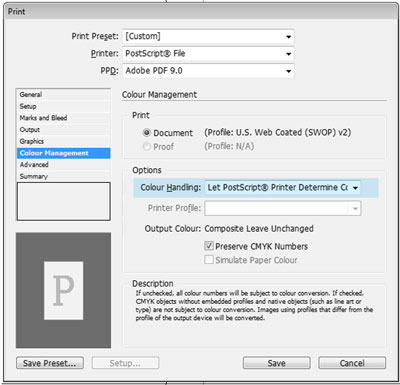Switch to the Graphics category
The width and height of the screenshot is (400, 385).
point(63,141)
